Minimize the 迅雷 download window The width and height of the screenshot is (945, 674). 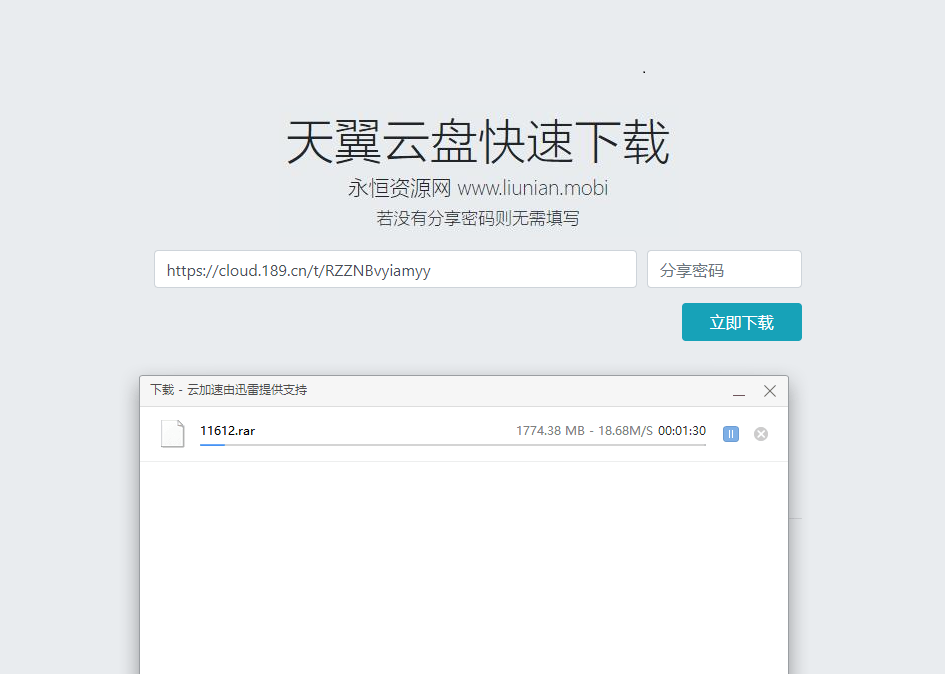point(738,392)
